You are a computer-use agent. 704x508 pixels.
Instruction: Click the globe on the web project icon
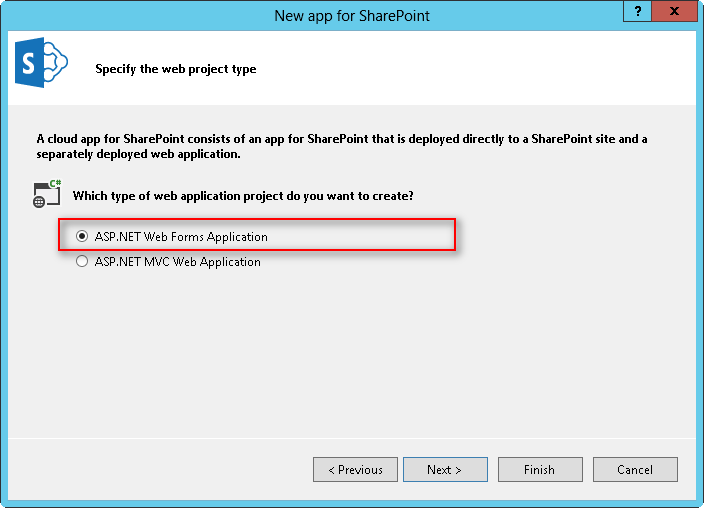[x=39, y=201]
